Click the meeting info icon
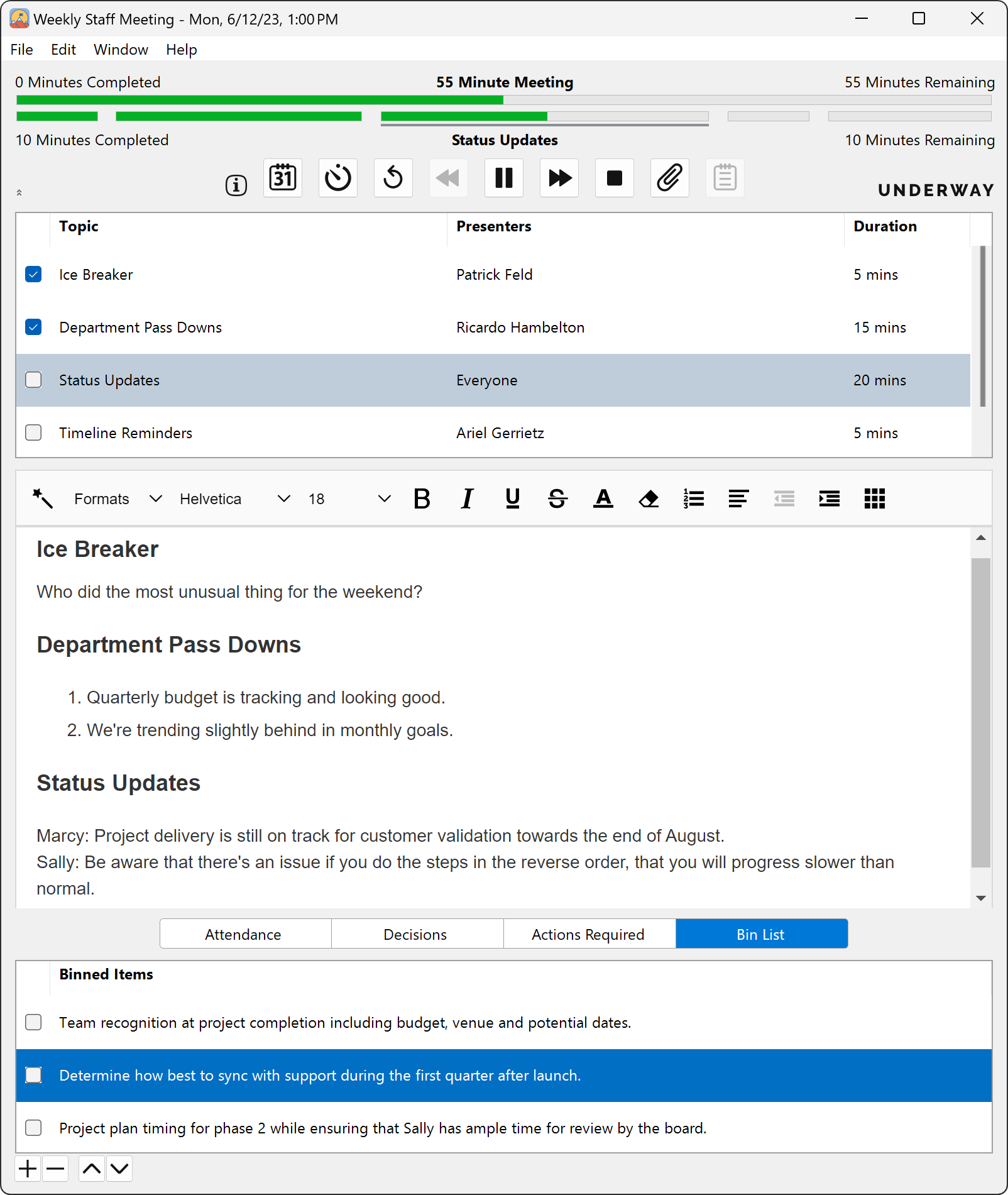 coord(236,185)
